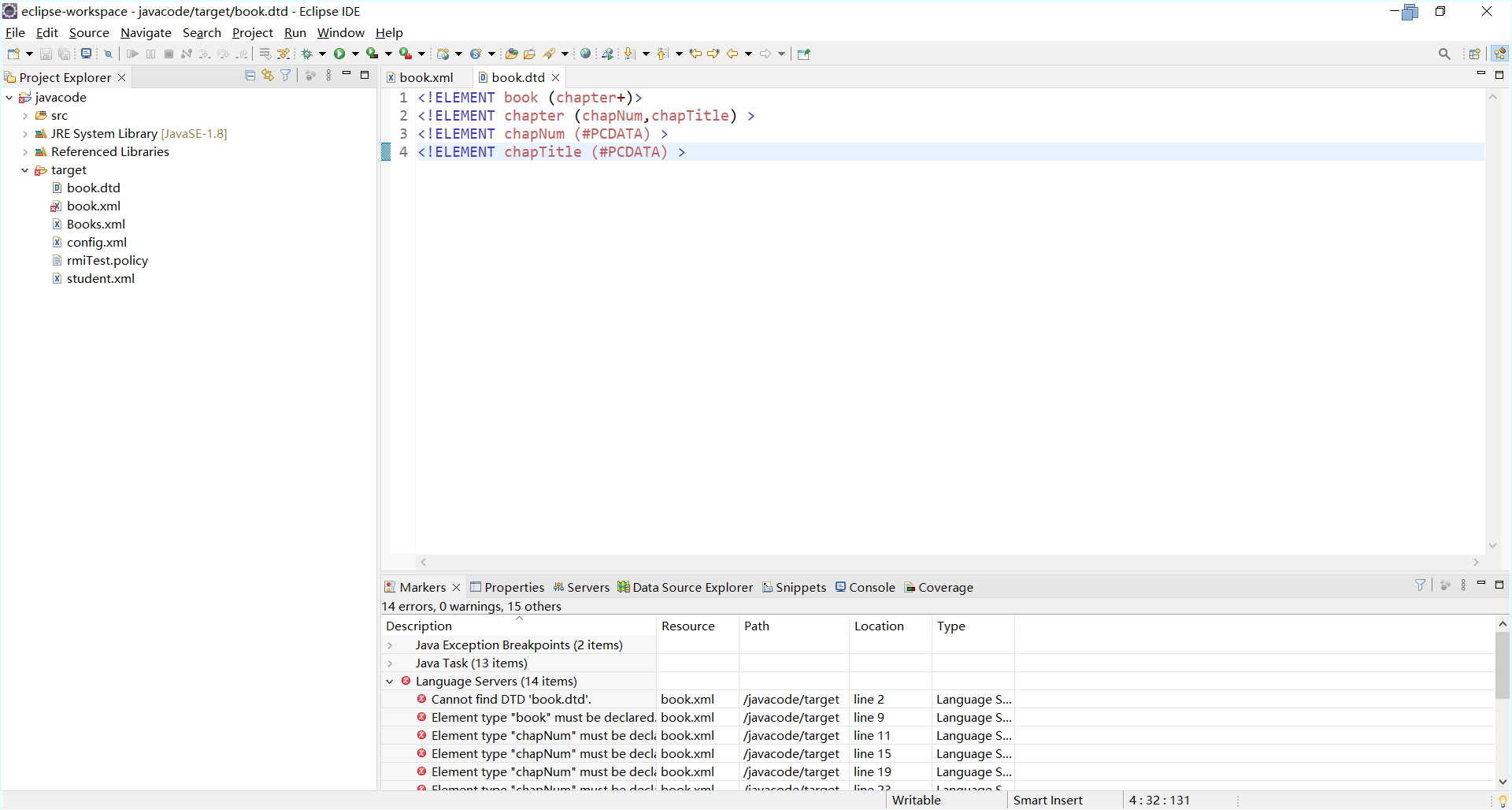Collapse All in Project Explorer toolbar
Screen dimensions: 1512x810
pyautogui.click(x=250, y=75)
